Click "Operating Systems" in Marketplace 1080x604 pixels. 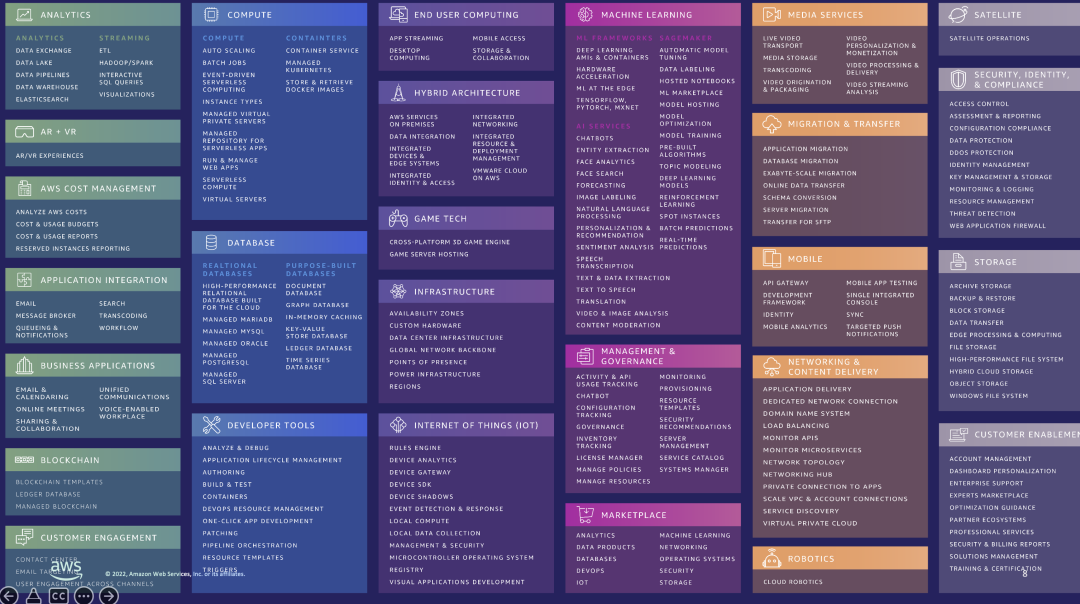(697, 559)
